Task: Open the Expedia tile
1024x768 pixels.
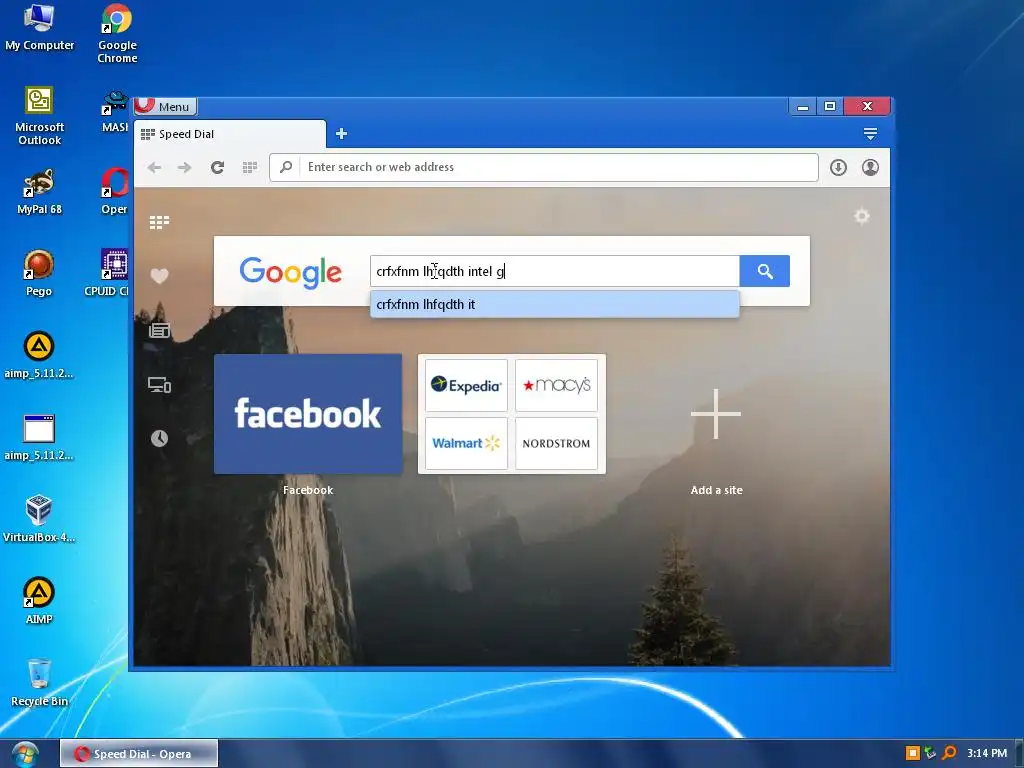Action: (x=466, y=385)
